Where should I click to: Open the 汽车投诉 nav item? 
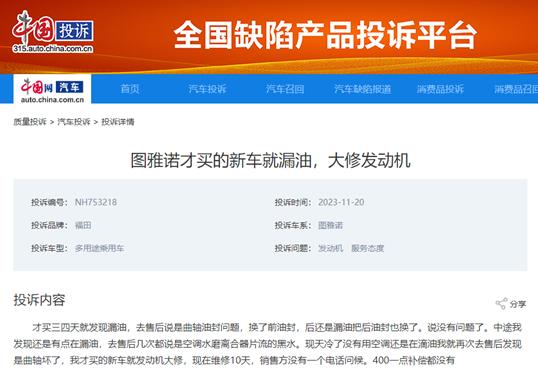point(207,89)
